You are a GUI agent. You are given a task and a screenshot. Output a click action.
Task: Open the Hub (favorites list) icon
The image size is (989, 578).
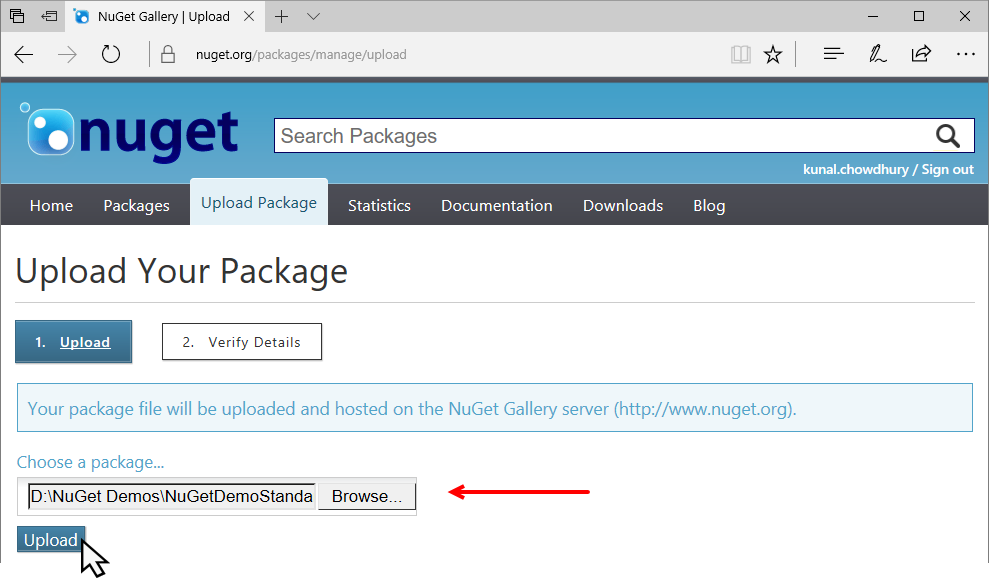[833, 54]
